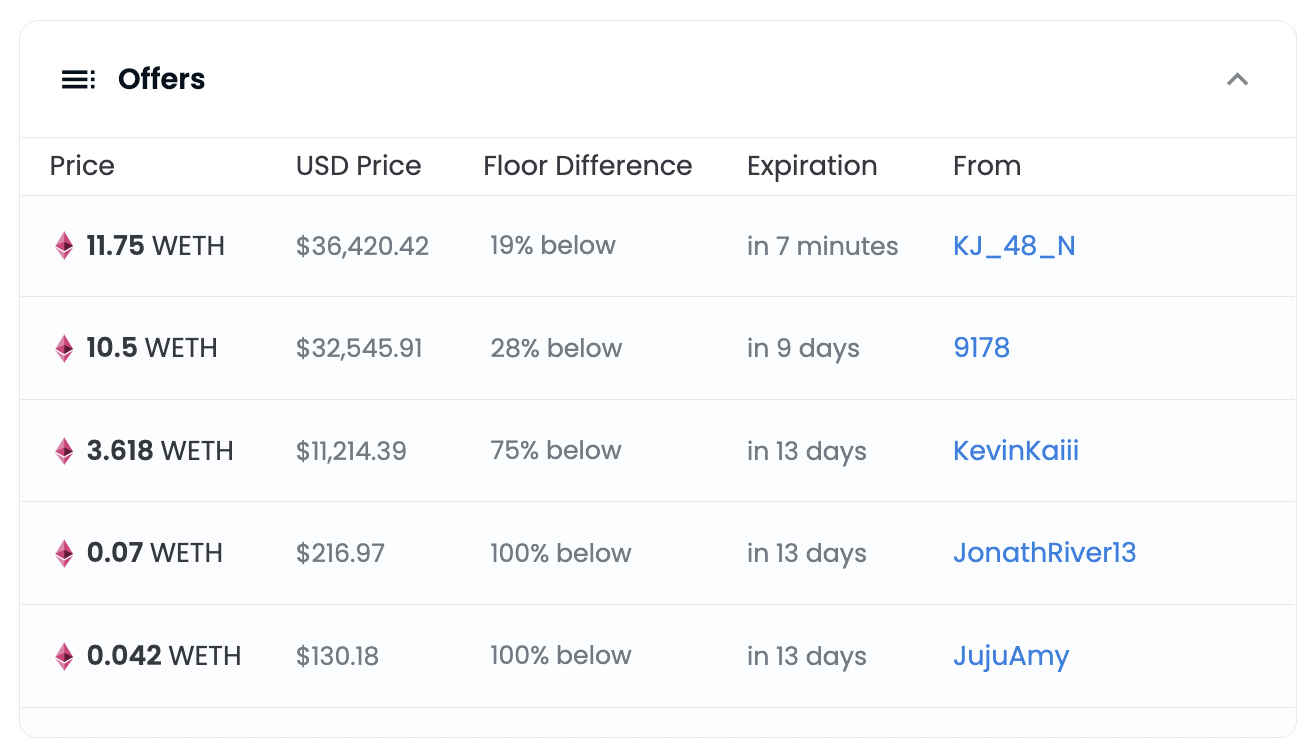Click WETH icon beside 10.5 price
Viewport: 1314px width, 756px height.
(x=64, y=348)
